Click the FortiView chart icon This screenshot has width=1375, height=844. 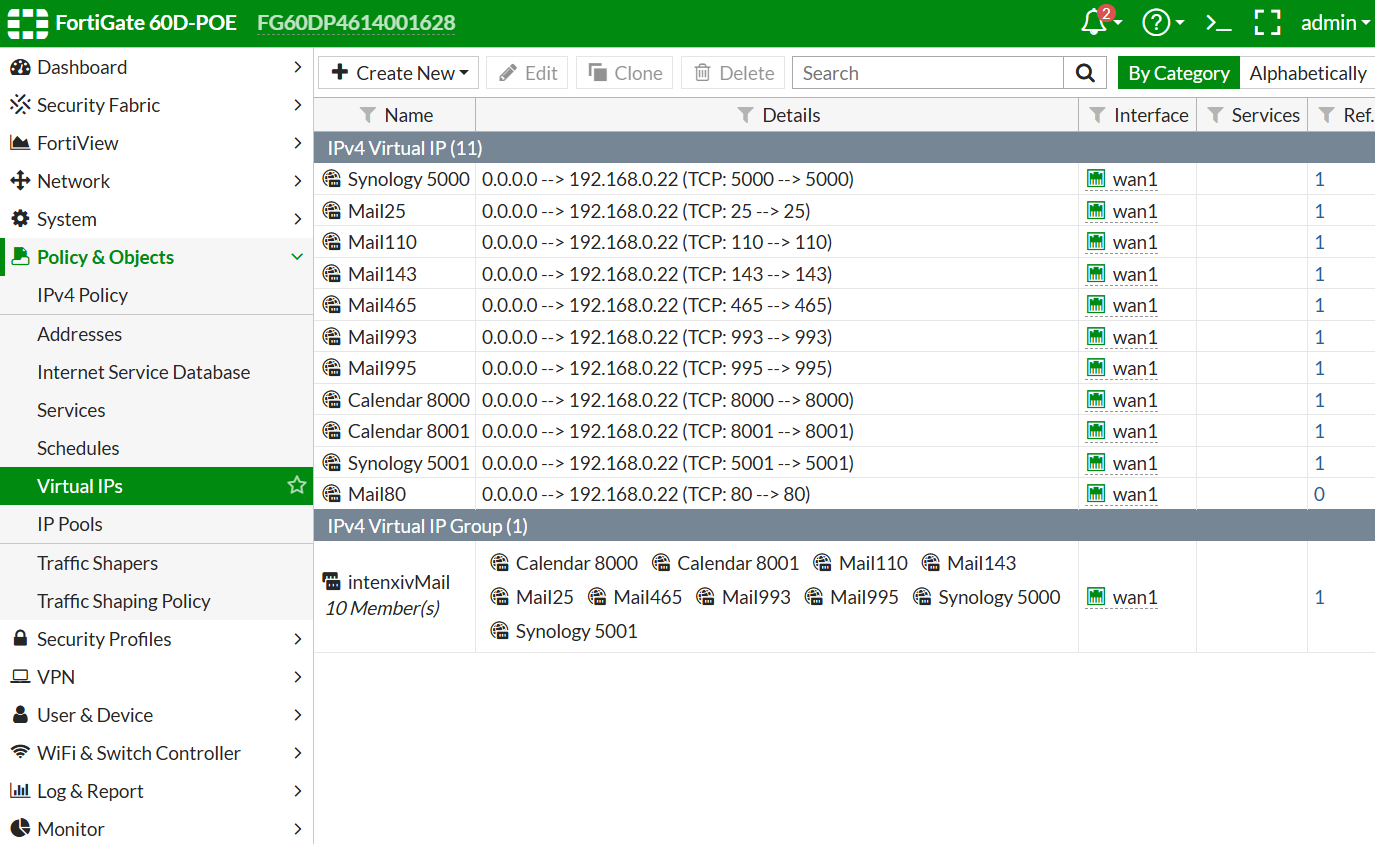19,143
